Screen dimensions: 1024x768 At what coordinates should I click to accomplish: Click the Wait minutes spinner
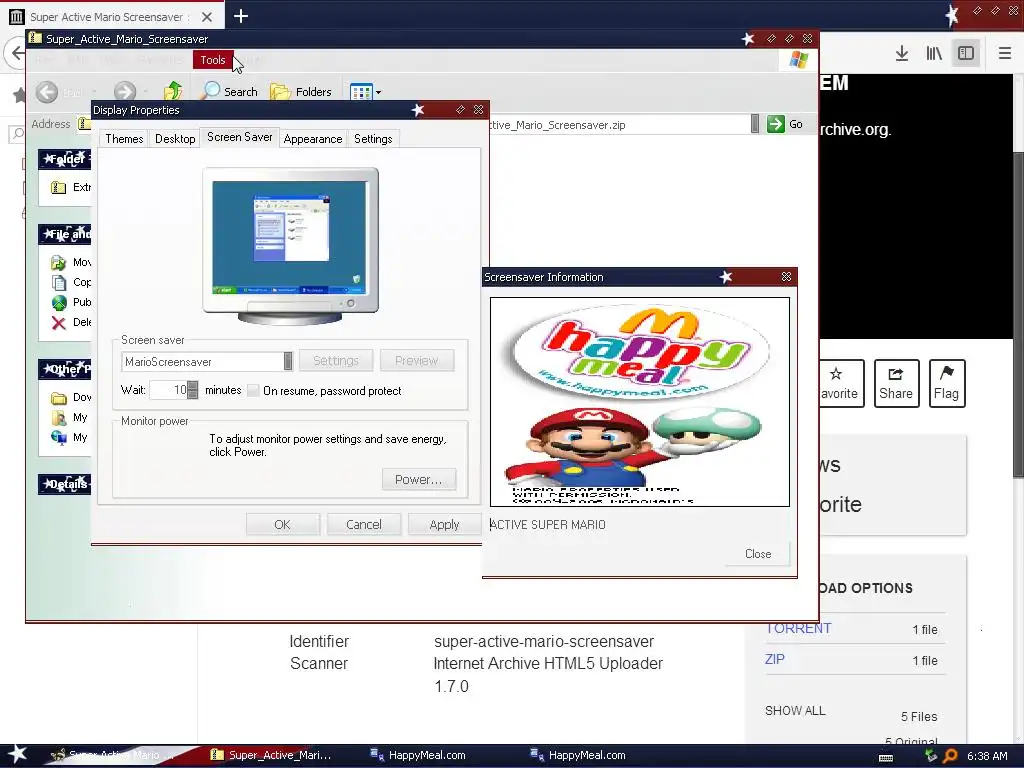point(193,390)
